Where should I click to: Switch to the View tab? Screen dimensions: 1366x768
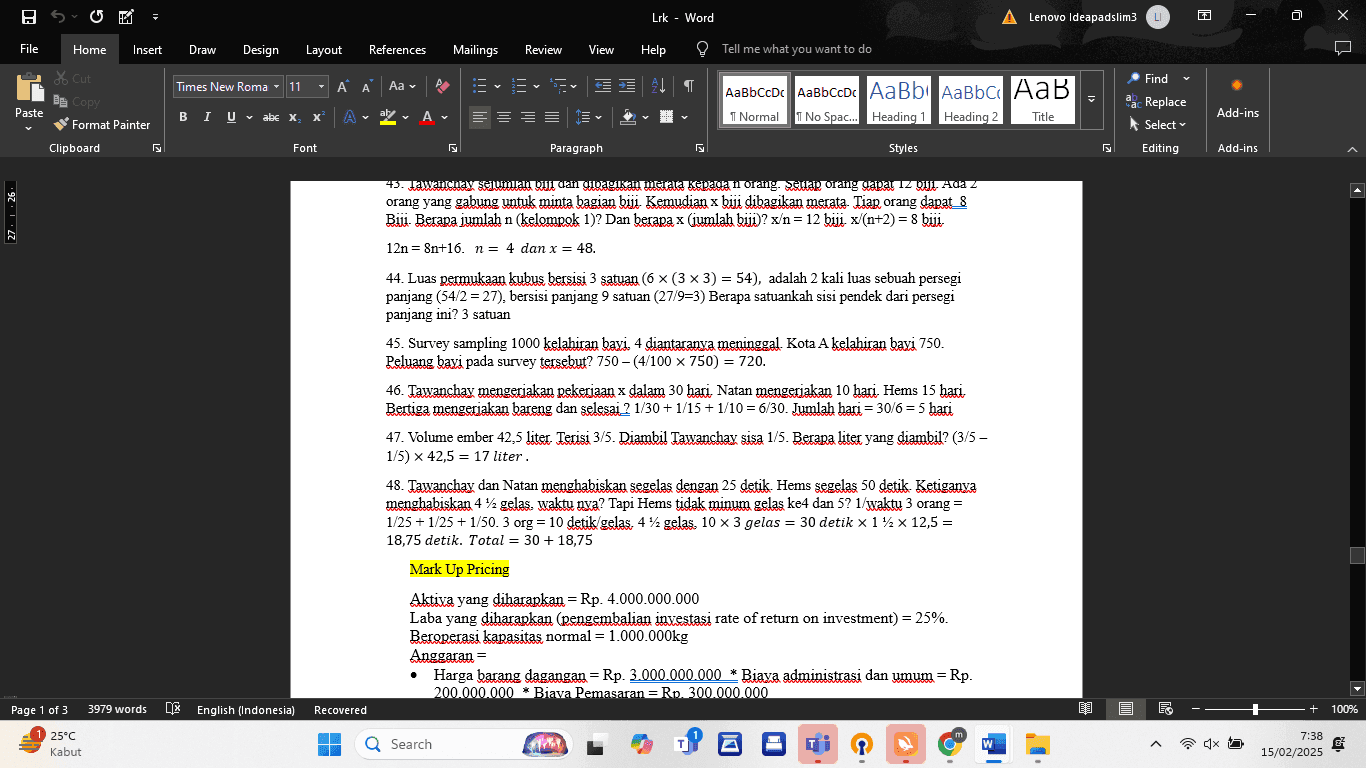(x=601, y=49)
